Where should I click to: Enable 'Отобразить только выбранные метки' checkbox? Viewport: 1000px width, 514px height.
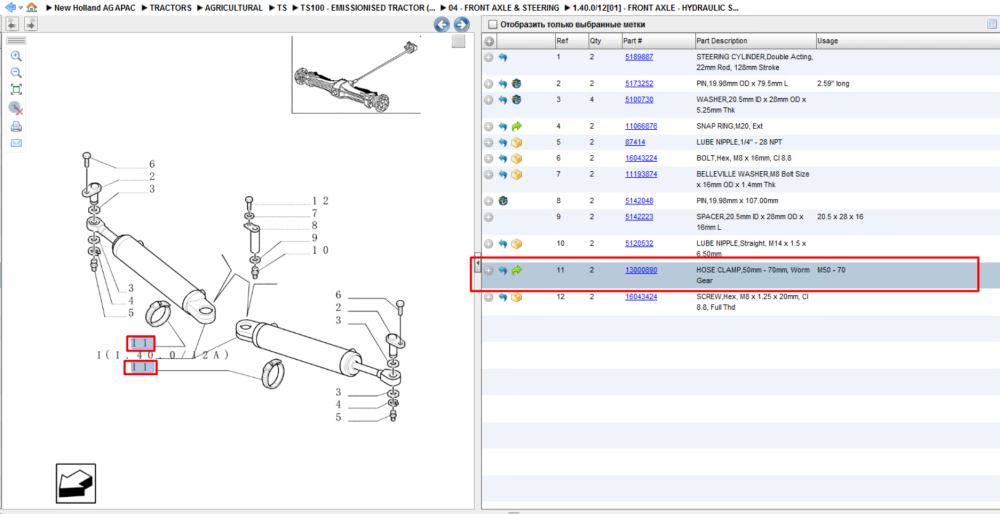(492, 24)
